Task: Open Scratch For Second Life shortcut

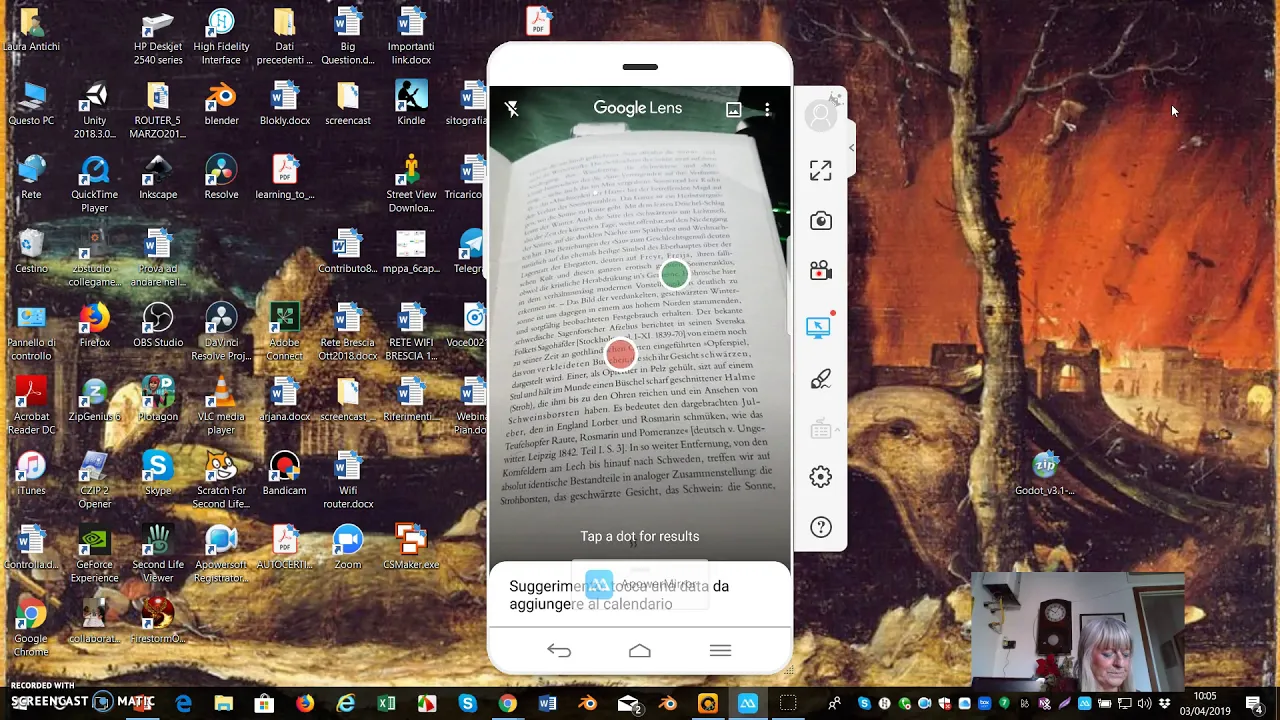Action: tap(221, 481)
